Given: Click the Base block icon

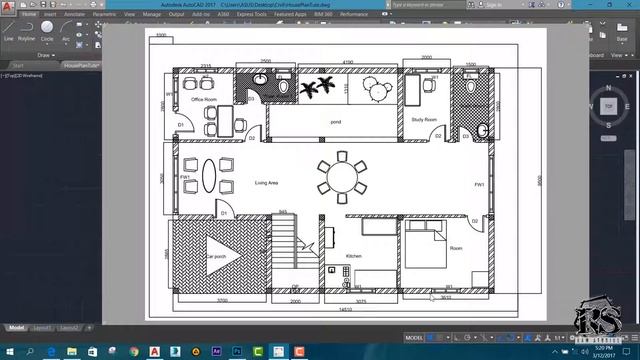Looking at the screenshot, I should click(x=622, y=28).
